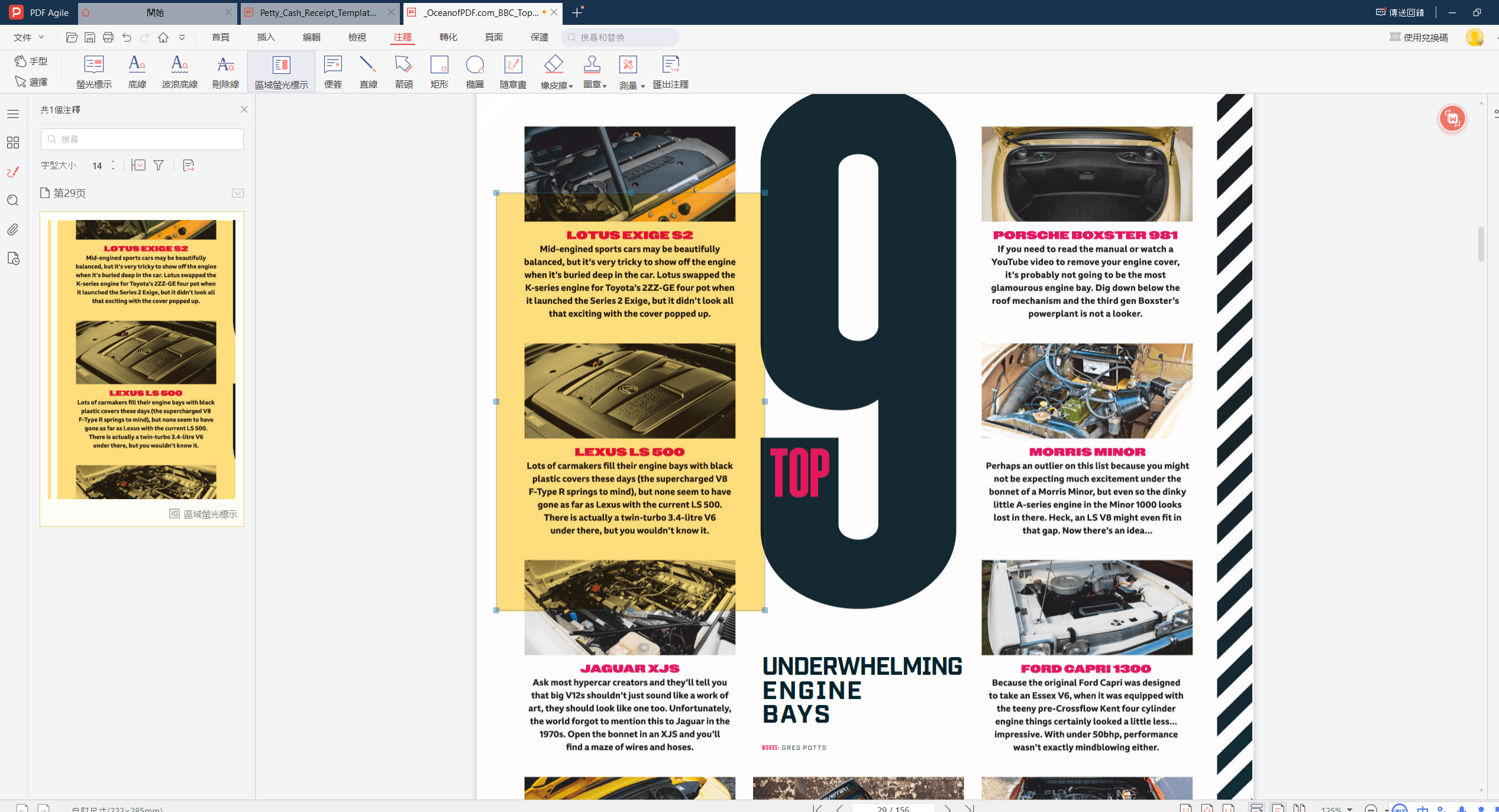Screen dimensions: 1499x812
Task: Select the 刪除線 strikethrough tool
Action: tap(225, 72)
